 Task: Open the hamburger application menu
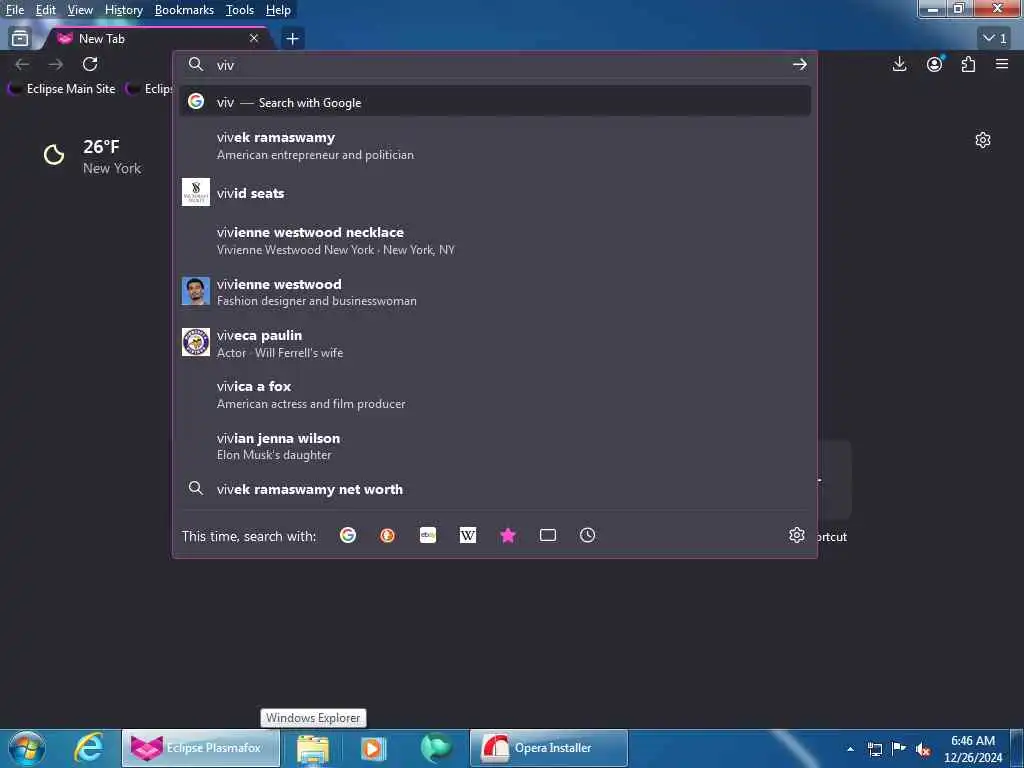tap(1002, 64)
